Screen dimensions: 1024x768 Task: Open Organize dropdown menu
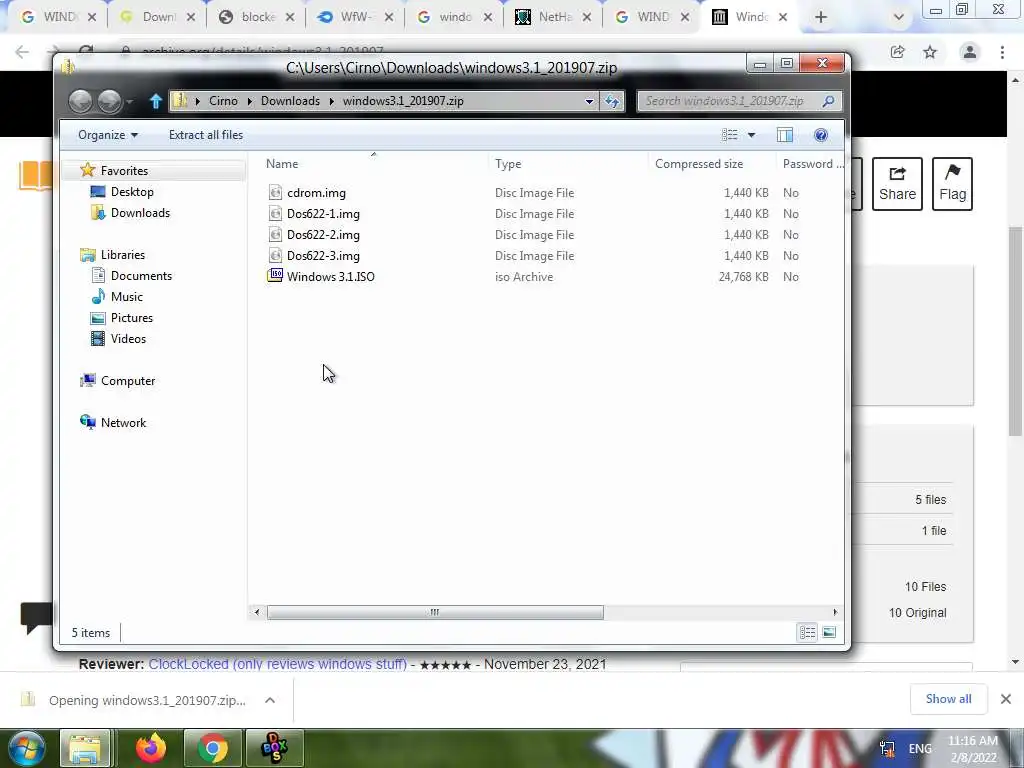coord(108,135)
